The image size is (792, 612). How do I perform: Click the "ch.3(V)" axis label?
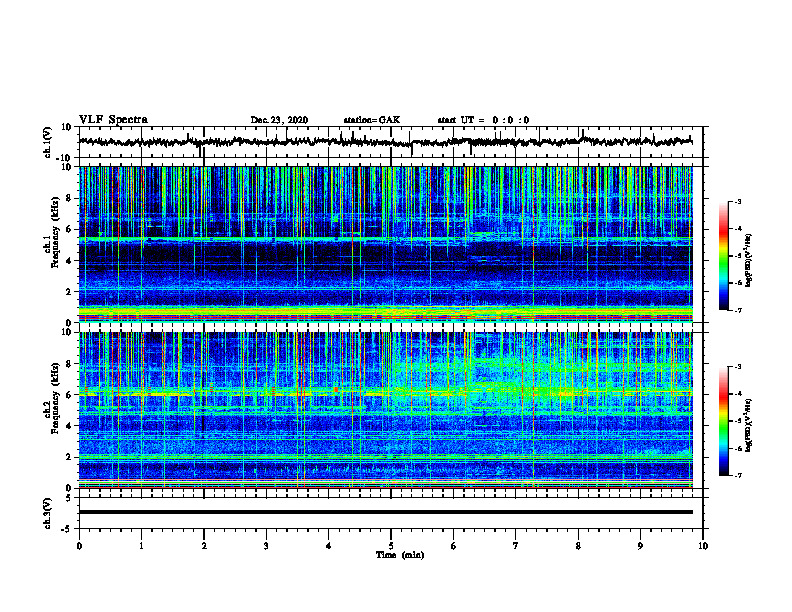(x=47, y=513)
